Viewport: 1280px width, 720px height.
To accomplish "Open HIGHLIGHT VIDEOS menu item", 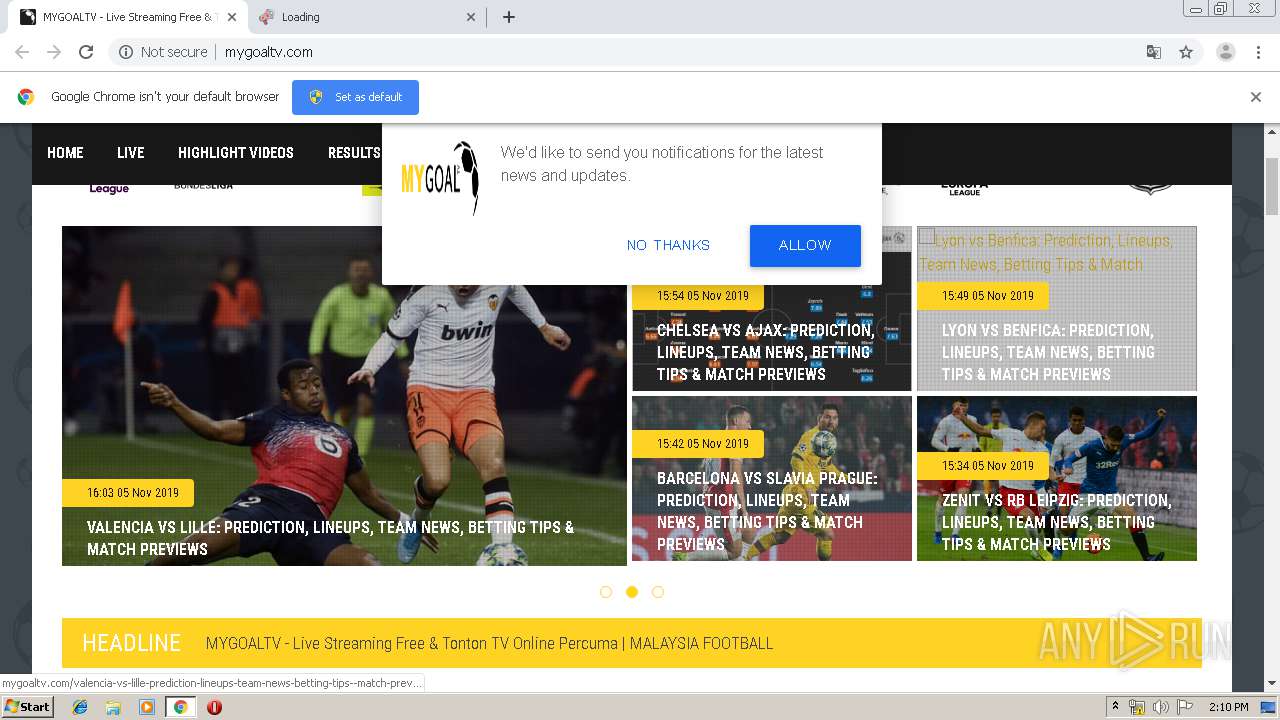I will click(x=236, y=153).
